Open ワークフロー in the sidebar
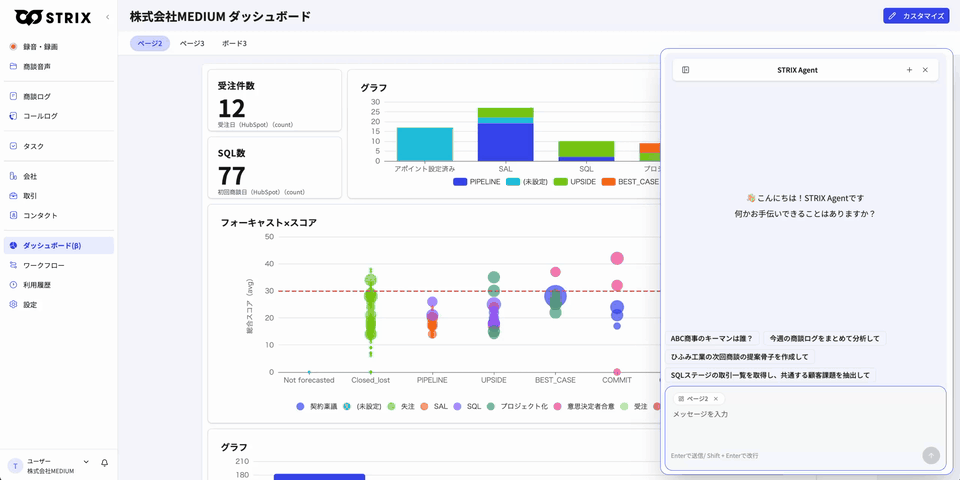This screenshot has height=480, width=960. 59,265
